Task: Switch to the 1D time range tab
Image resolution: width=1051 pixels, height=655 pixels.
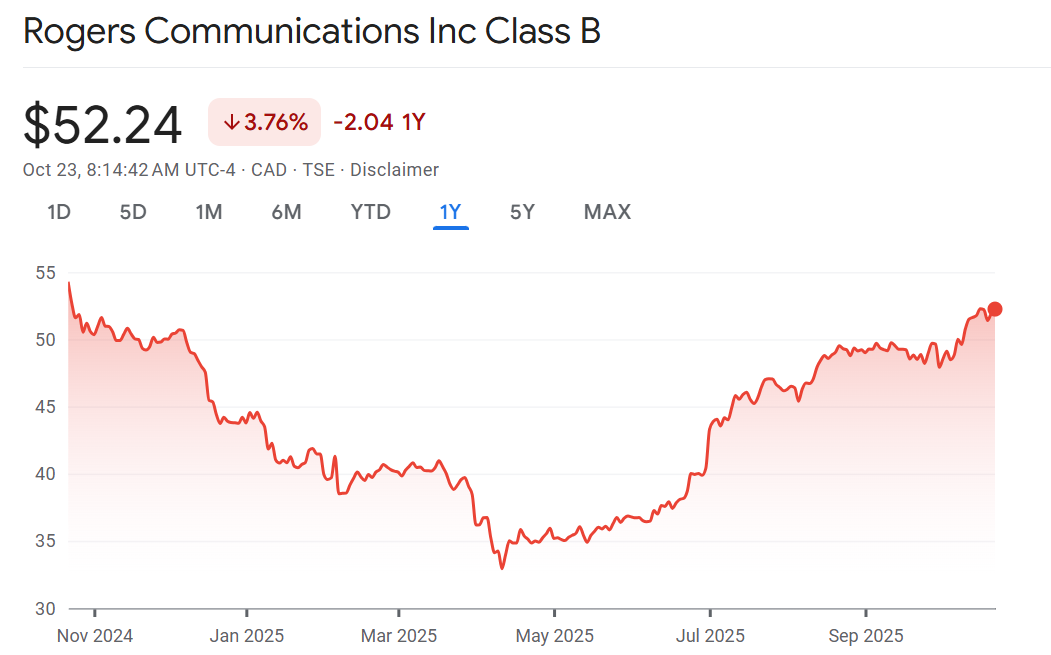Action: point(59,212)
